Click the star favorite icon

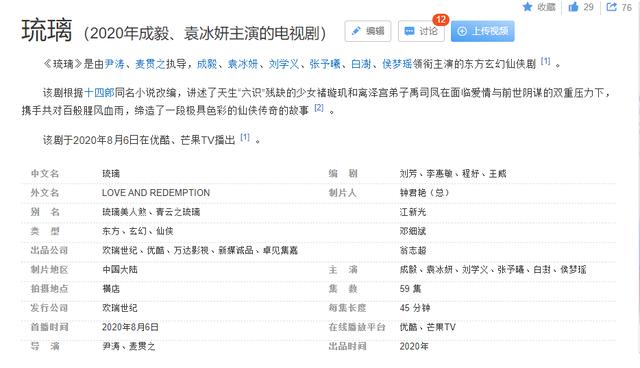coord(528,7)
